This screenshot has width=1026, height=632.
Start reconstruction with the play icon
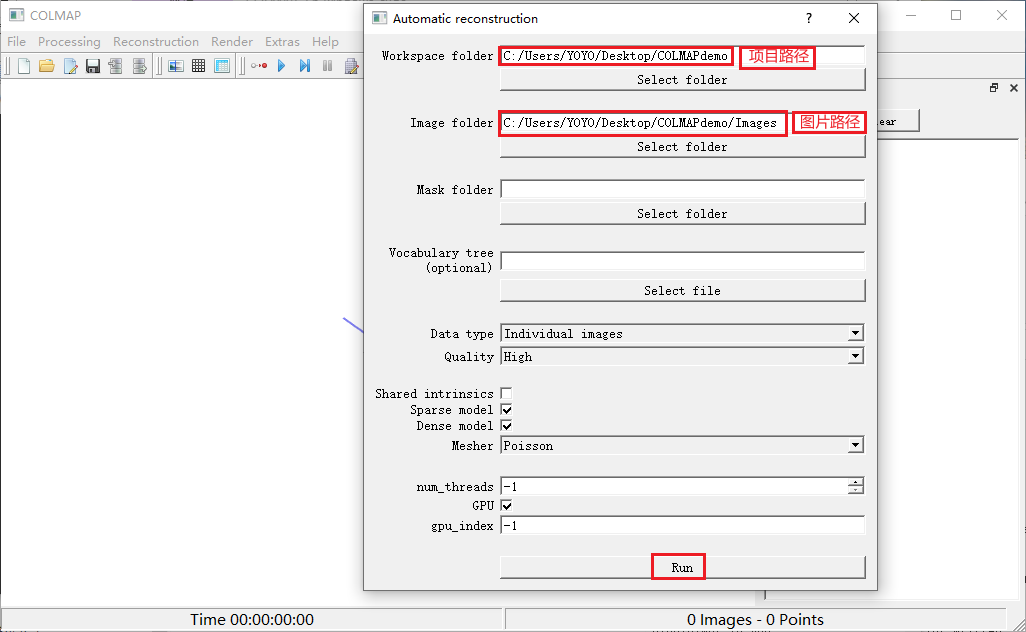(281, 65)
